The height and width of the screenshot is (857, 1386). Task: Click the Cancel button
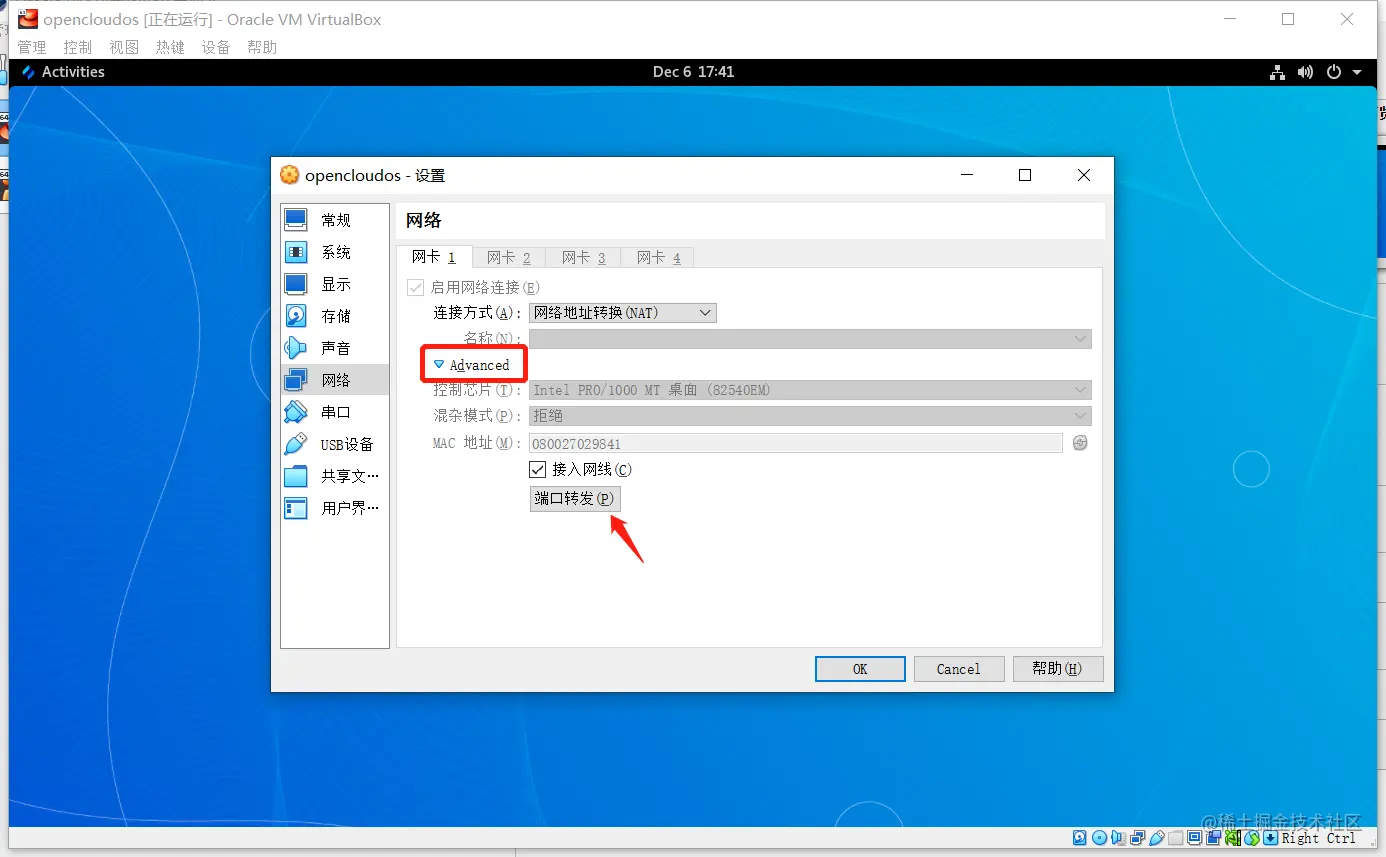click(959, 669)
